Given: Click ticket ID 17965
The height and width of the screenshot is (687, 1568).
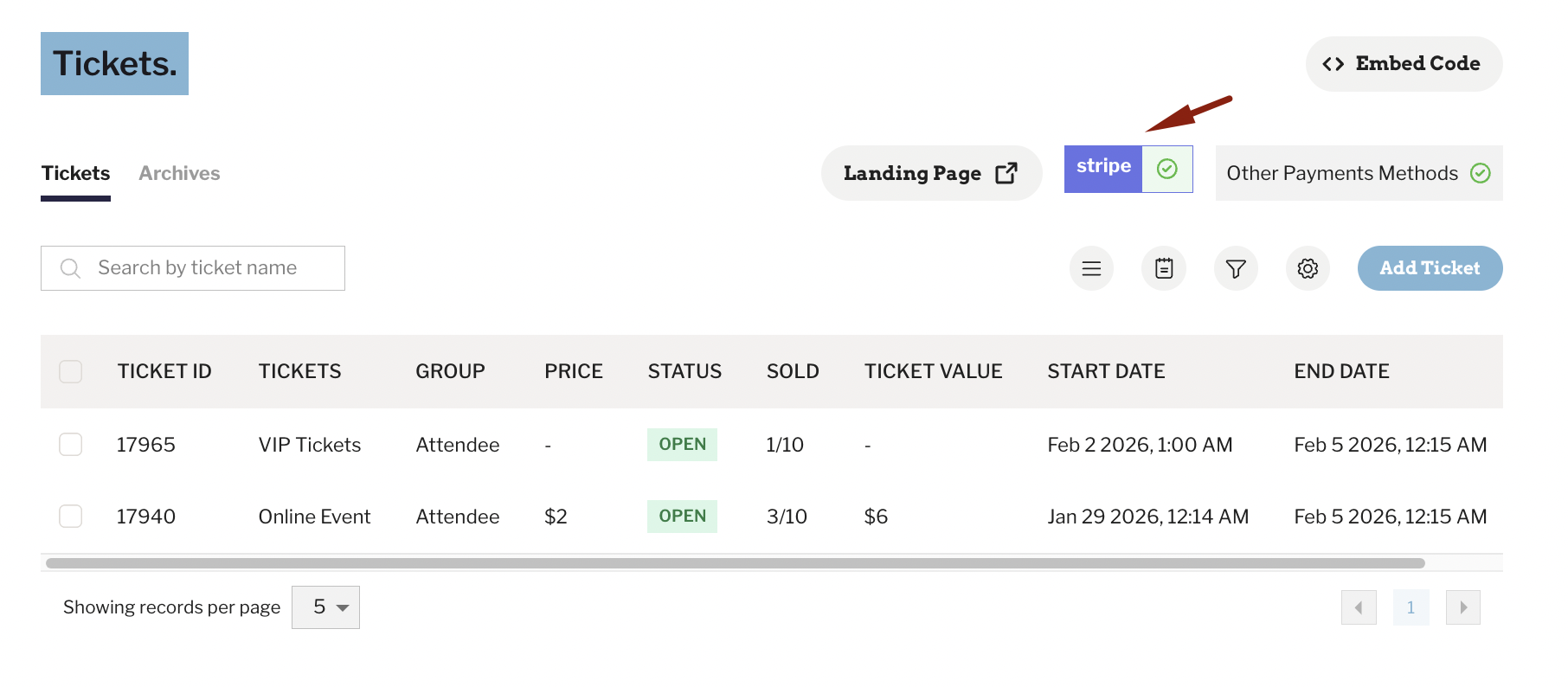Looking at the screenshot, I should pyautogui.click(x=146, y=445).
